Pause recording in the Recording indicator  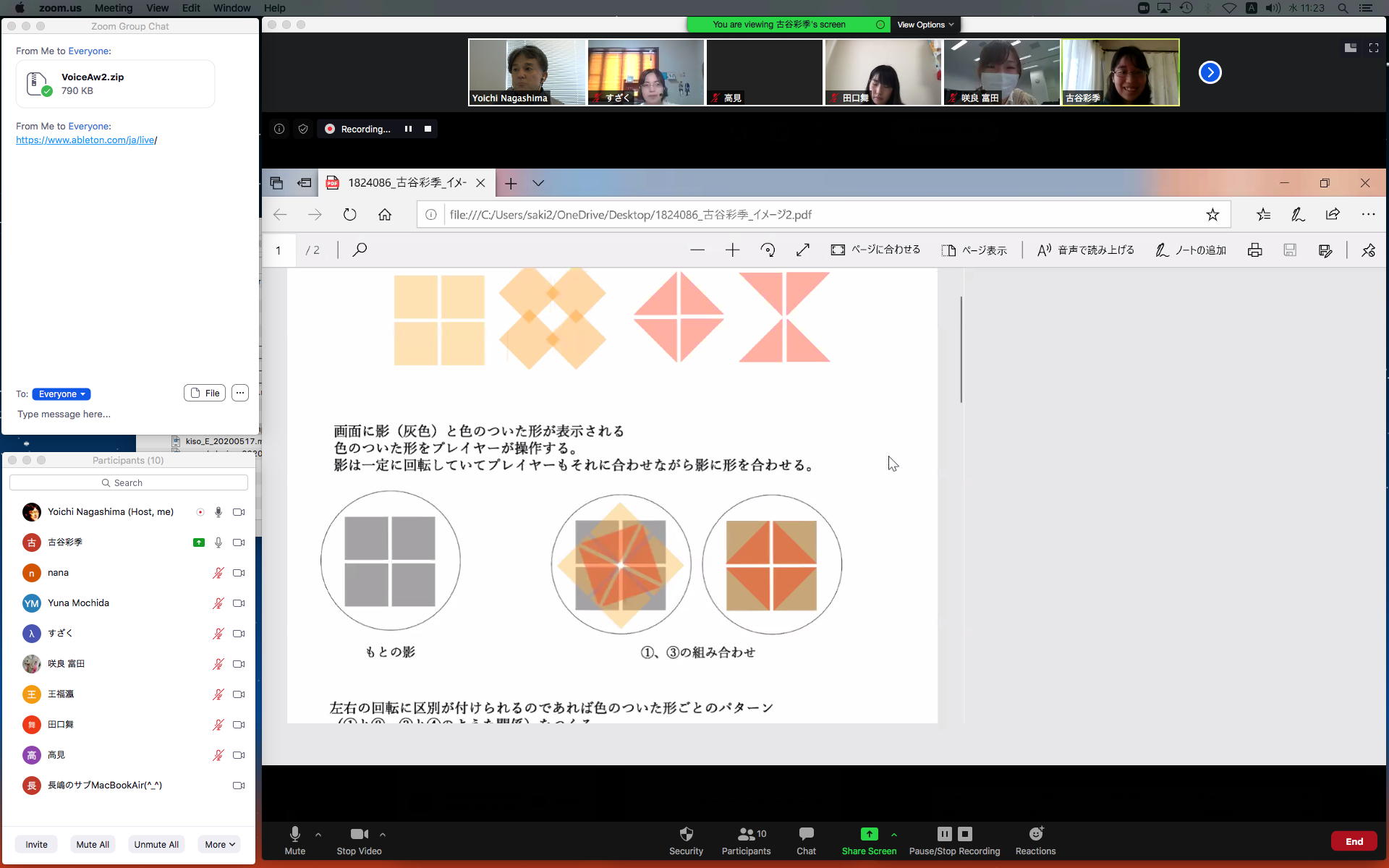(x=408, y=129)
